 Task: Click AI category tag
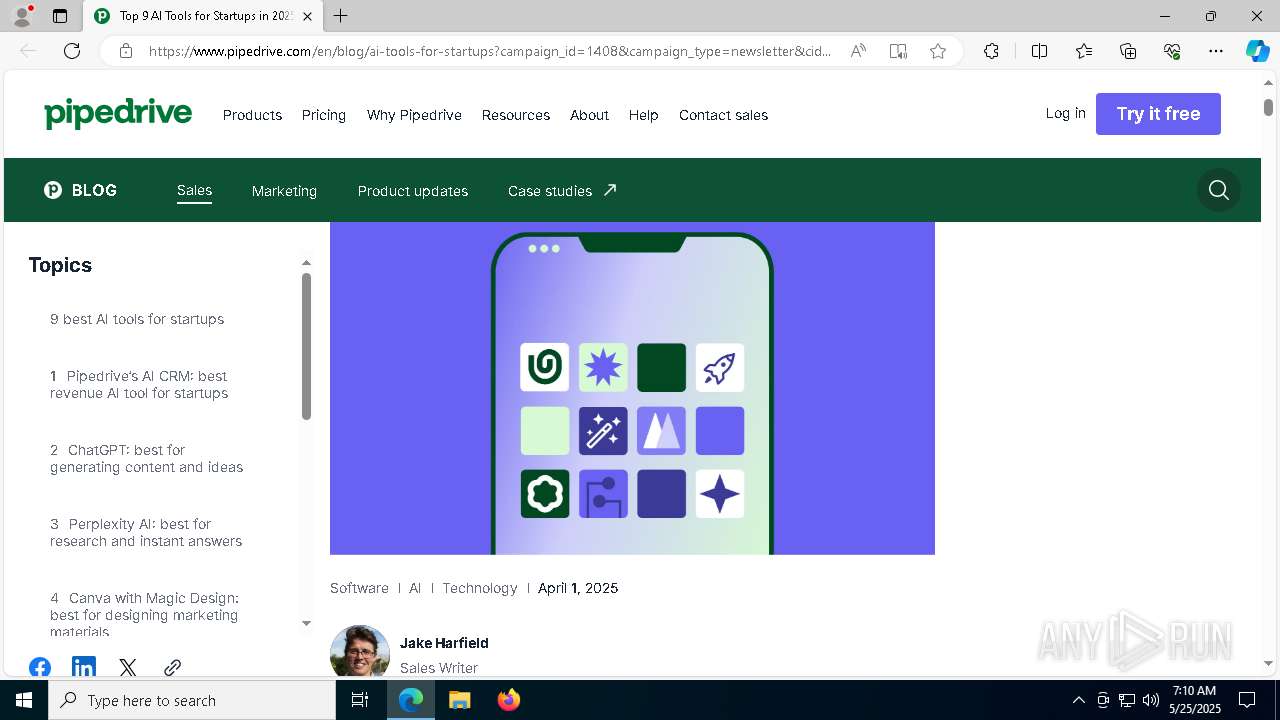click(415, 588)
